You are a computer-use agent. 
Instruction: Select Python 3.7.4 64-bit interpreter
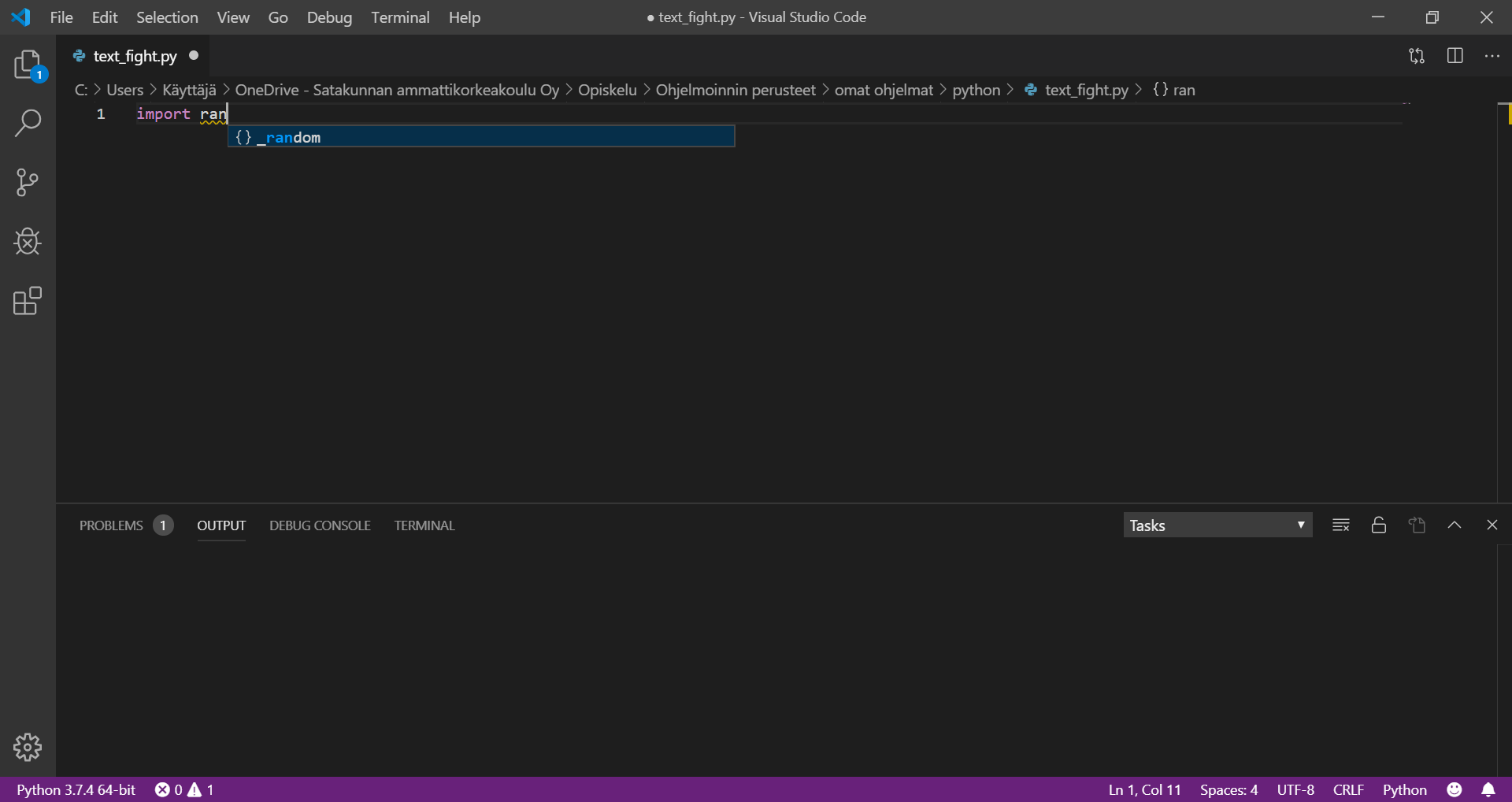pyautogui.click(x=76, y=789)
